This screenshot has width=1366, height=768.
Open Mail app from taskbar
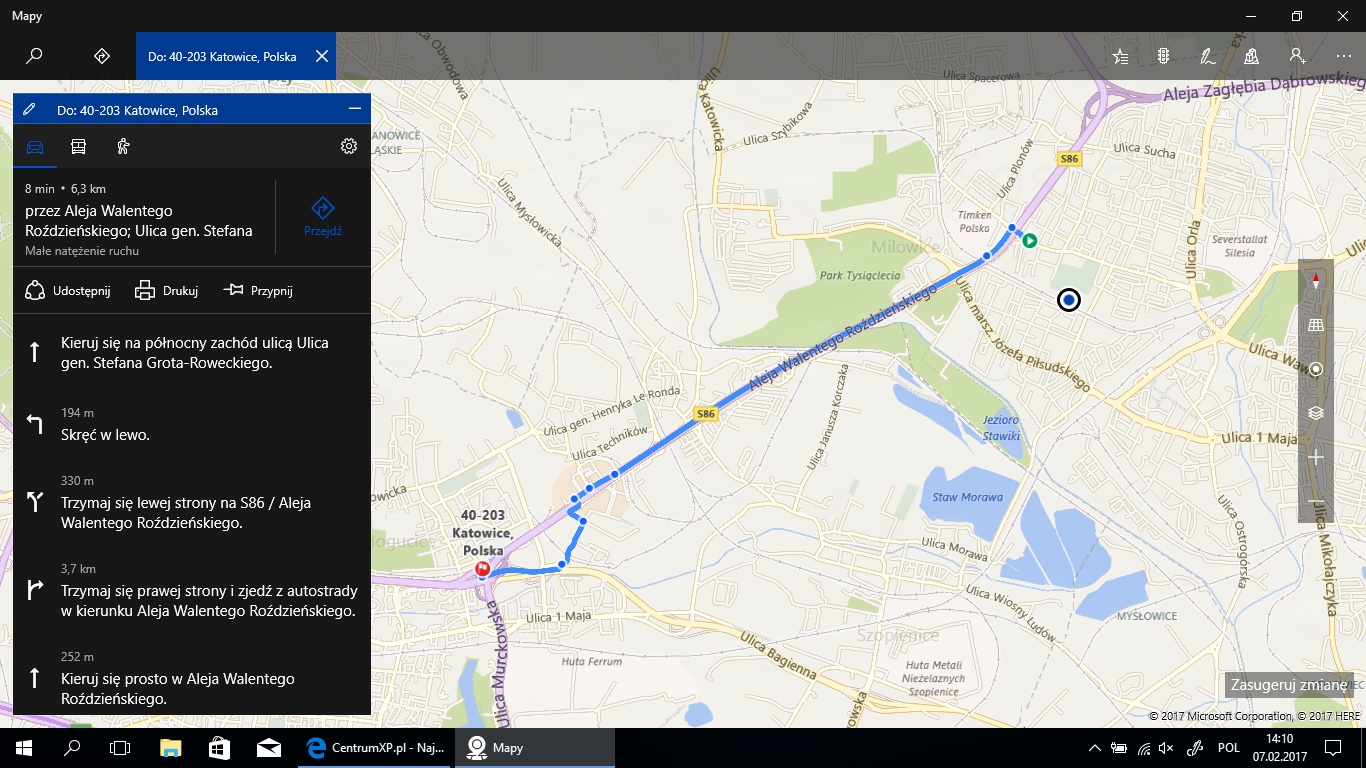267,747
